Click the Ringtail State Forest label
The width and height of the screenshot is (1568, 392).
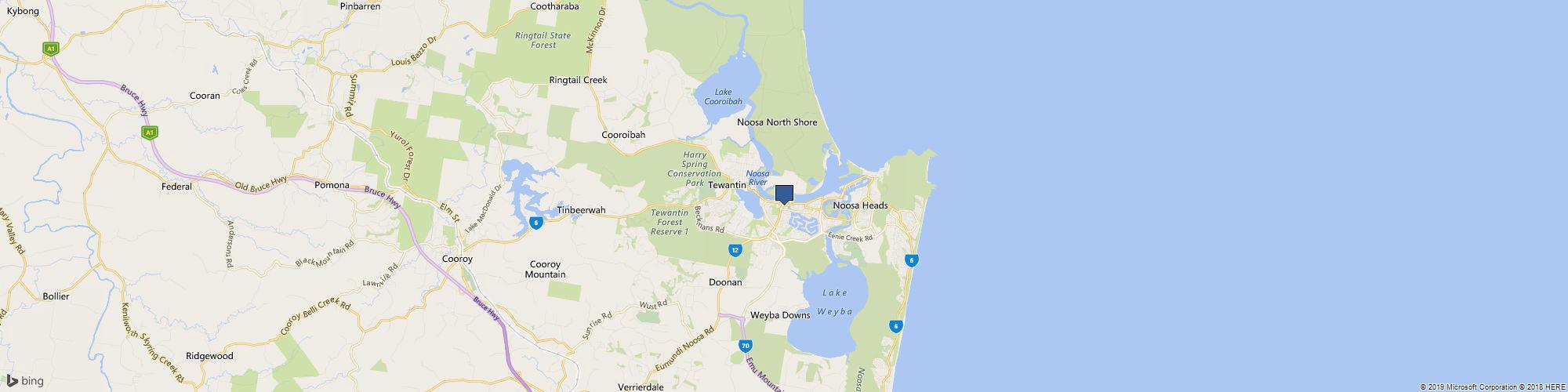[543, 40]
